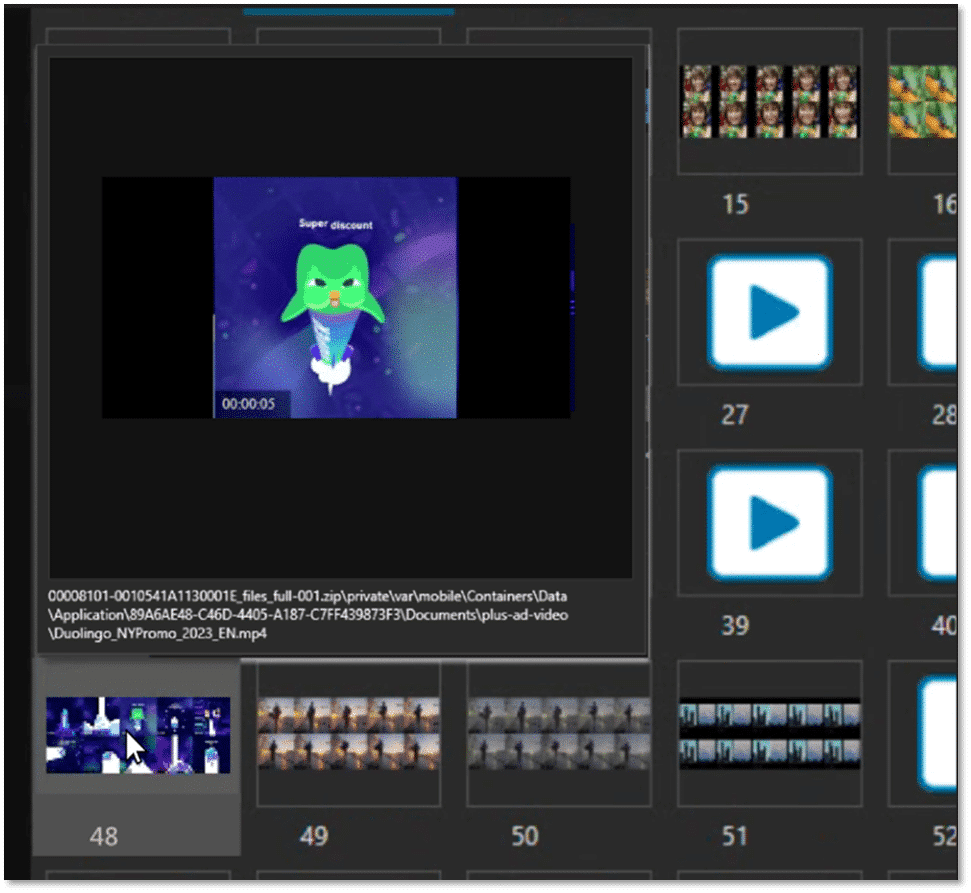Click the Duolingo_NYPromo_2023_EN.mp4 file path text

coord(308,614)
